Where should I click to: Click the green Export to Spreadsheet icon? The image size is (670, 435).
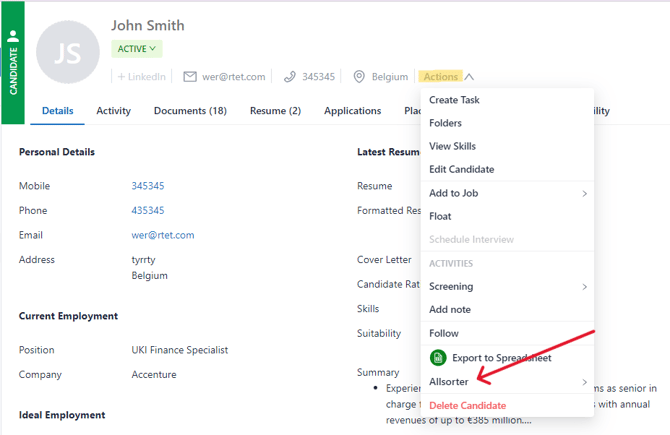click(x=438, y=358)
